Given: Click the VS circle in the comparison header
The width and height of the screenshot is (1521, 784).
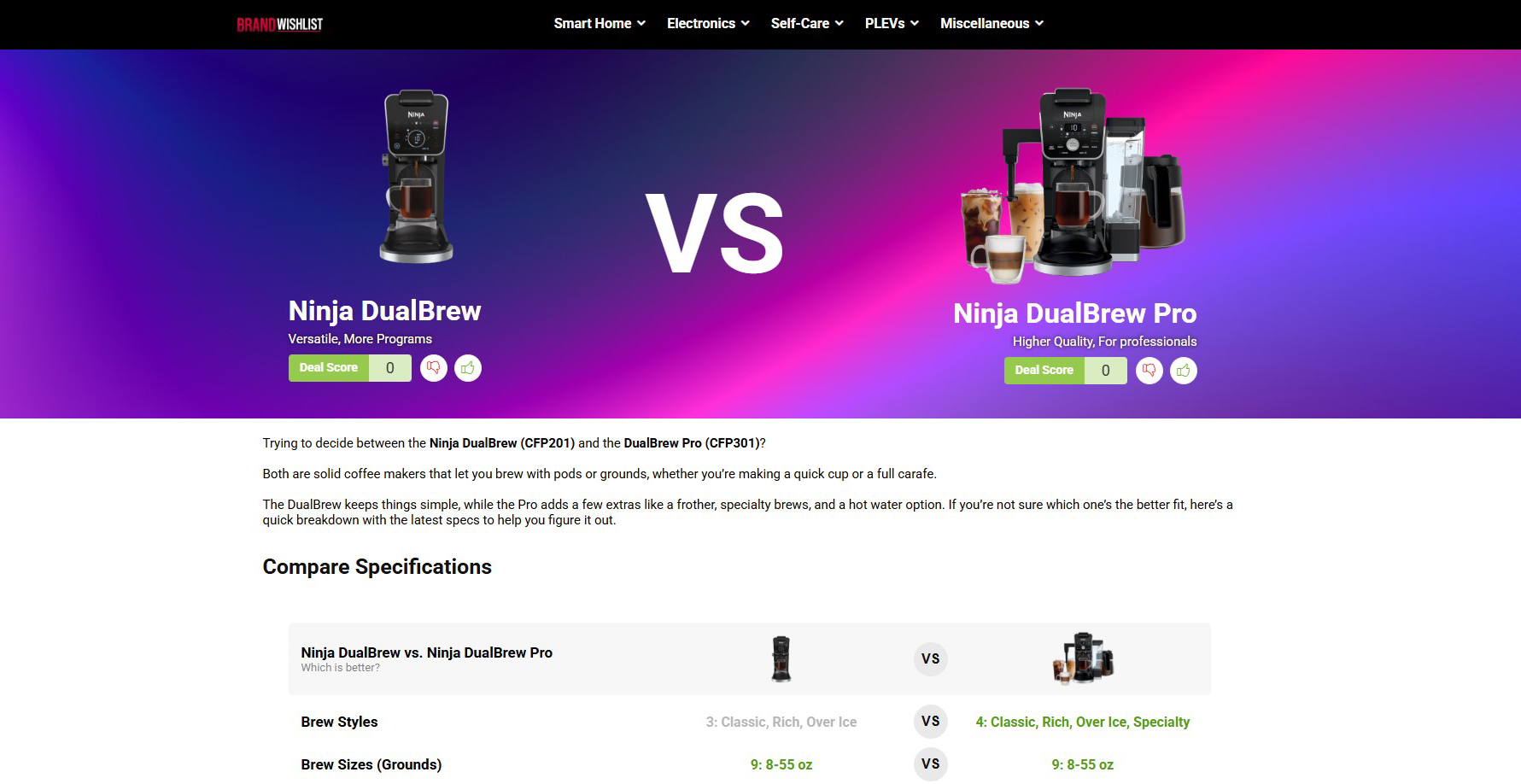Looking at the screenshot, I should [x=931, y=658].
